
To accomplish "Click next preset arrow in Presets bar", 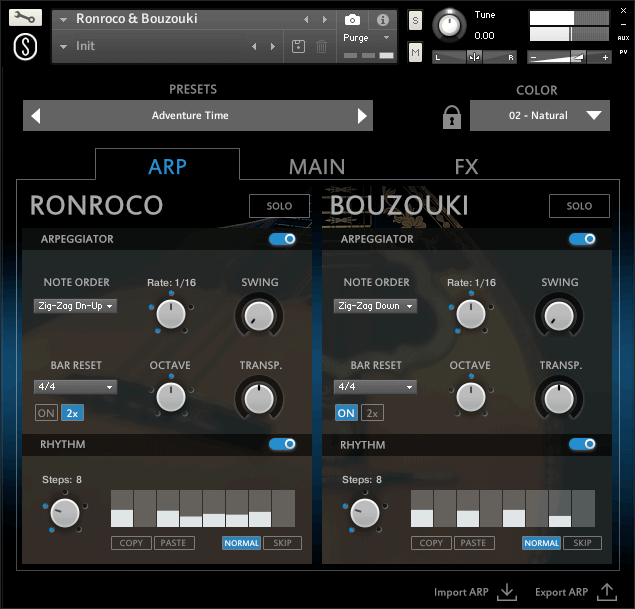I will pos(362,116).
